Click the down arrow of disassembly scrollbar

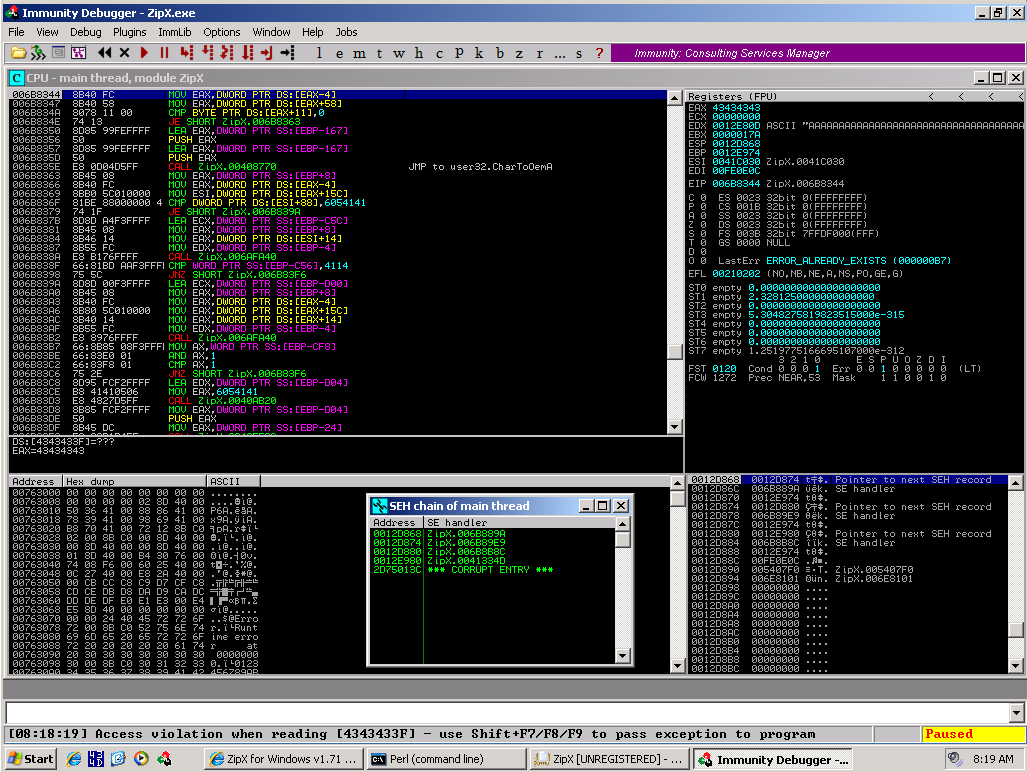[675, 427]
